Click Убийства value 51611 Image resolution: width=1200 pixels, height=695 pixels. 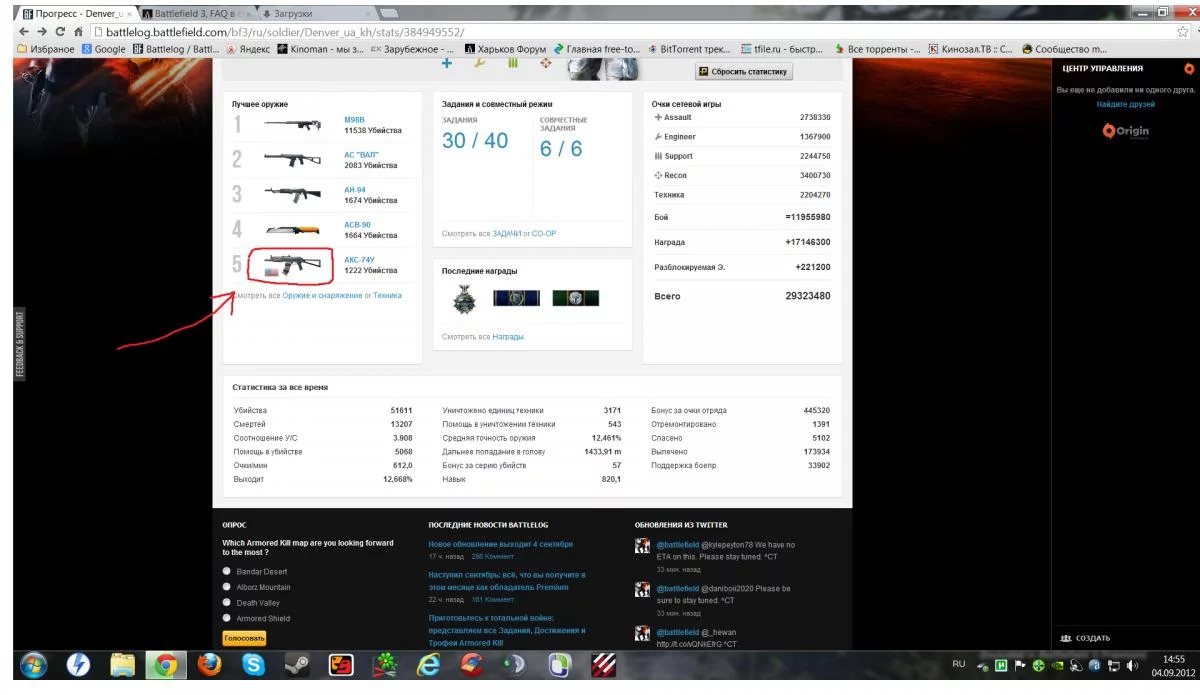402,410
